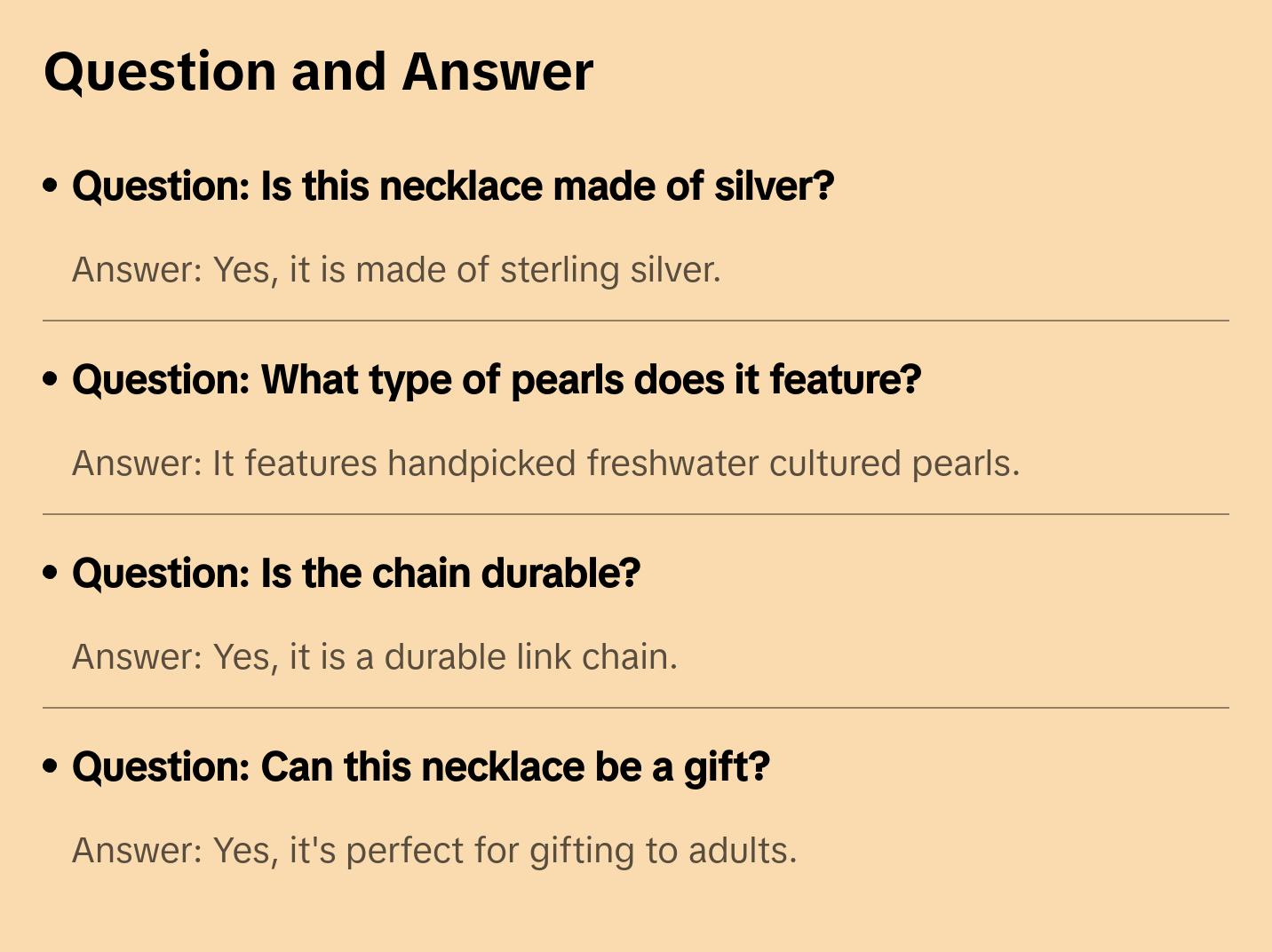Image resolution: width=1272 pixels, height=952 pixels.
Task: Click the "Answer:" label before "It features"
Action: pos(138,464)
